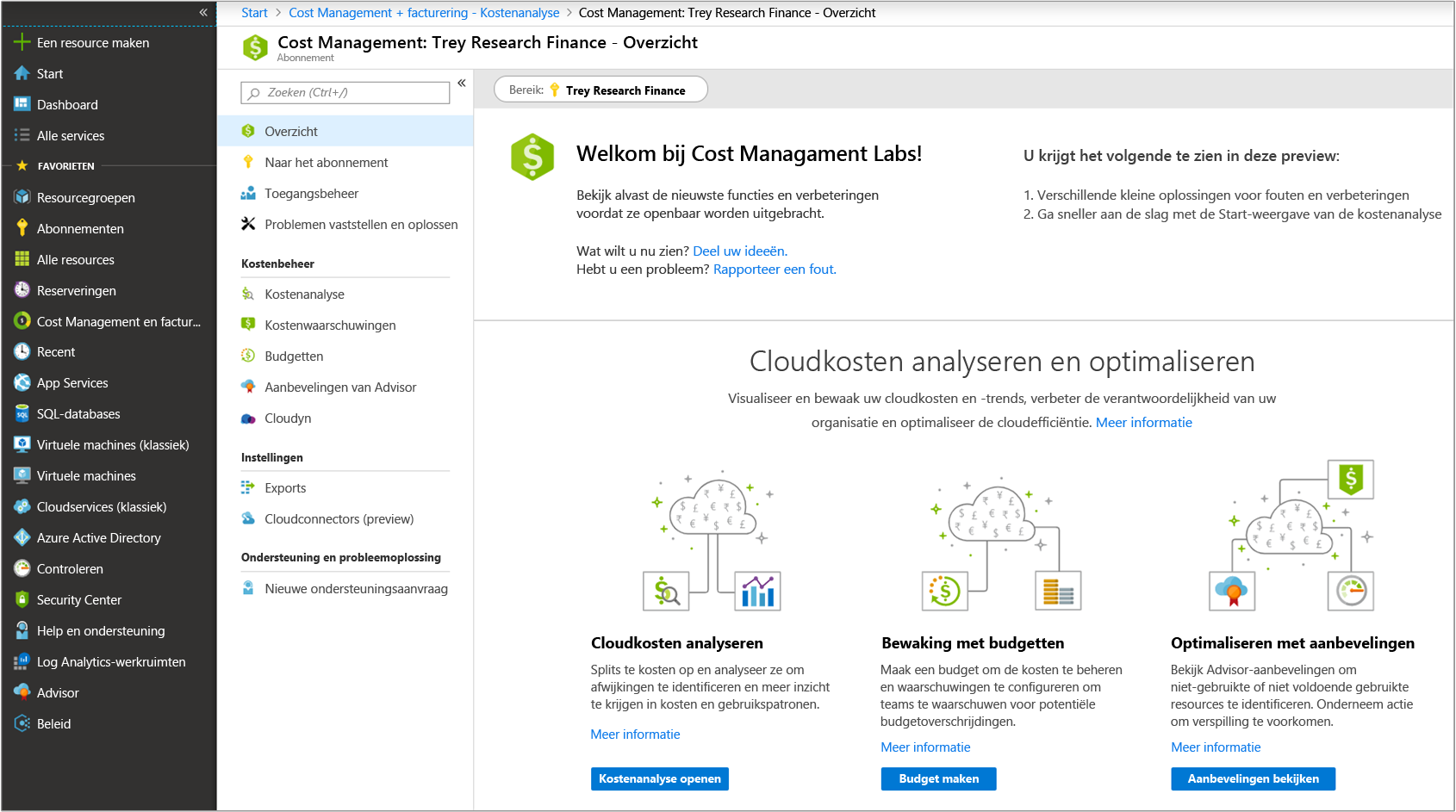This screenshot has width=1456, height=812.
Task: Collapse the resource menu pane chevron
Action: (x=462, y=84)
